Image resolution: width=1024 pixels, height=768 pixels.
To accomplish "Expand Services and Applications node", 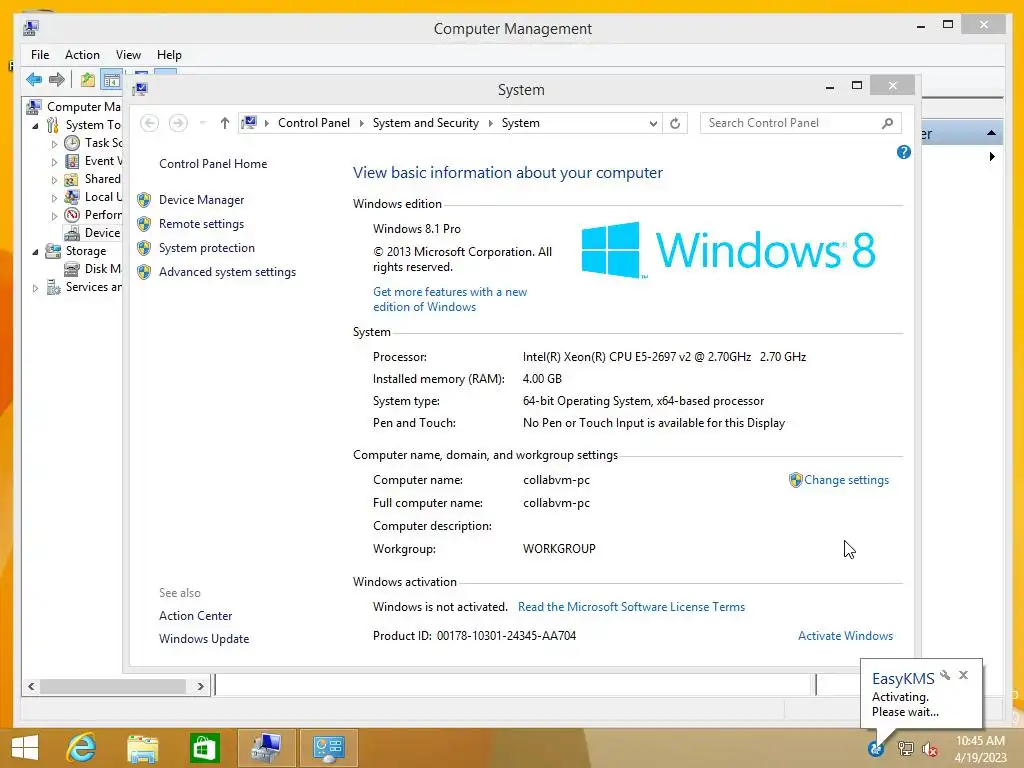I will point(35,288).
